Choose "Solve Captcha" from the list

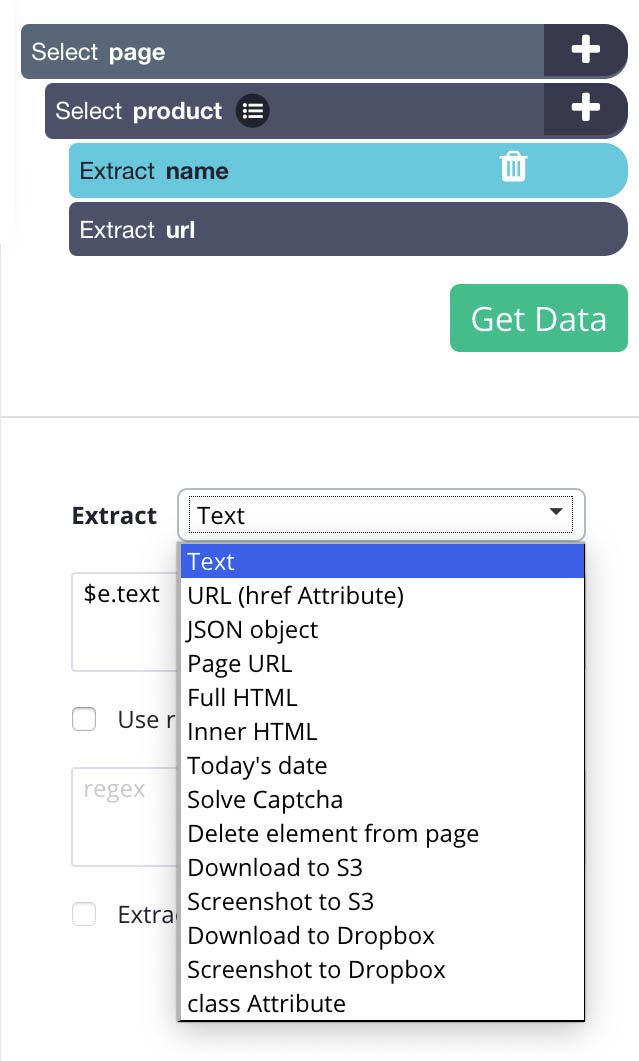point(265,799)
